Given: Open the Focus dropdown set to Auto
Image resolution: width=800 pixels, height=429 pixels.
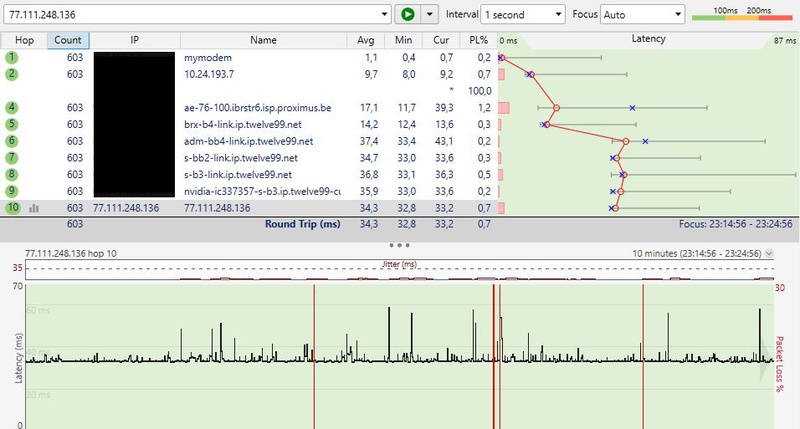Looking at the screenshot, I should [x=642, y=14].
